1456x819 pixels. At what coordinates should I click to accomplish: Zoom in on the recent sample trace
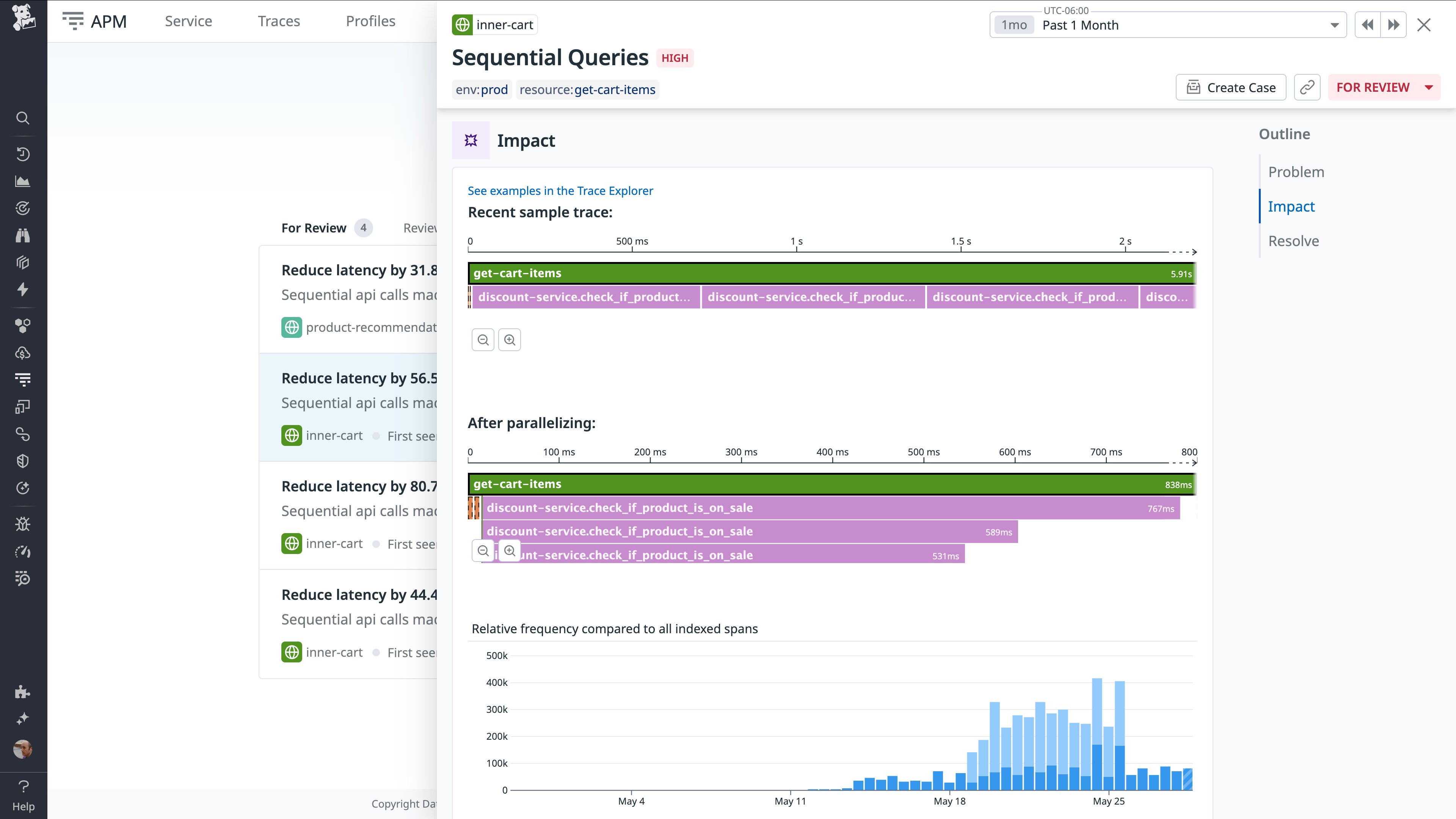pos(510,339)
